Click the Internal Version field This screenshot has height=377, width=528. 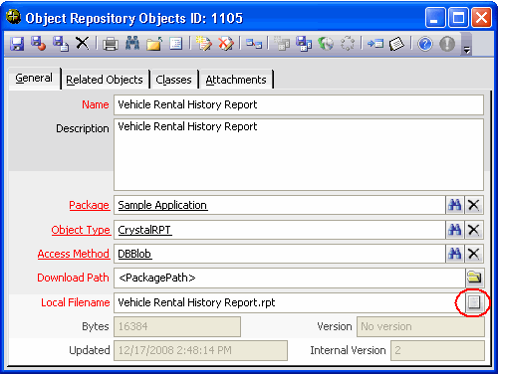(x=437, y=350)
